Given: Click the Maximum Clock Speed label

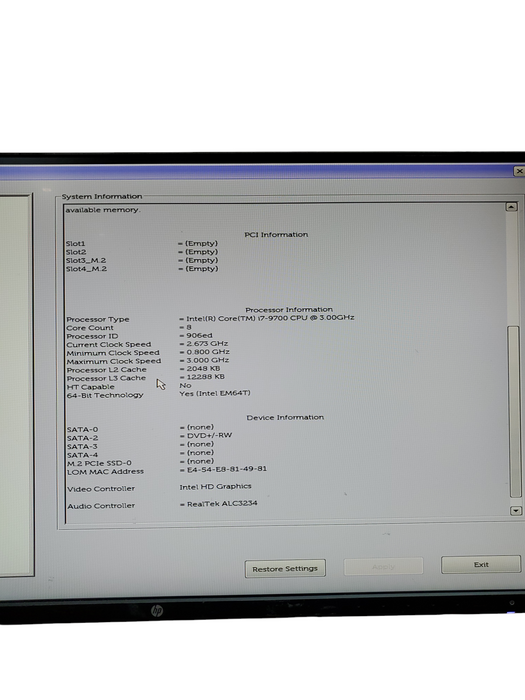Looking at the screenshot, I should pos(114,362).
